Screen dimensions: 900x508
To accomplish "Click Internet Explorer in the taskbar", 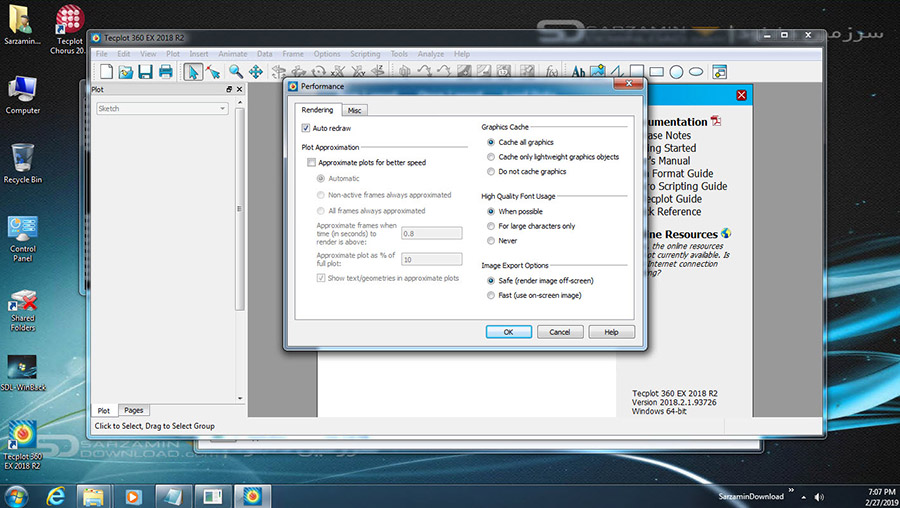I will [x=56, y=496].
